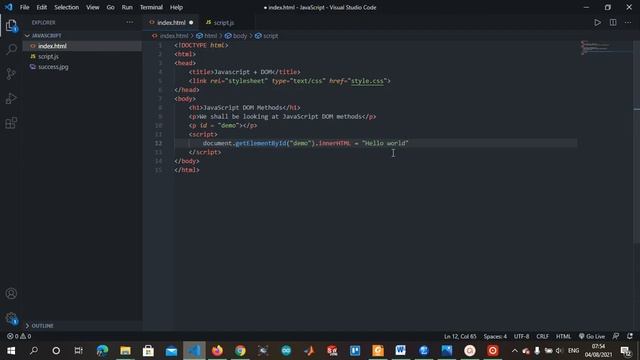Open the taskbar clock showing 07:54
The width and height of the screenshot is (640, 360).
tap(598, 351)
